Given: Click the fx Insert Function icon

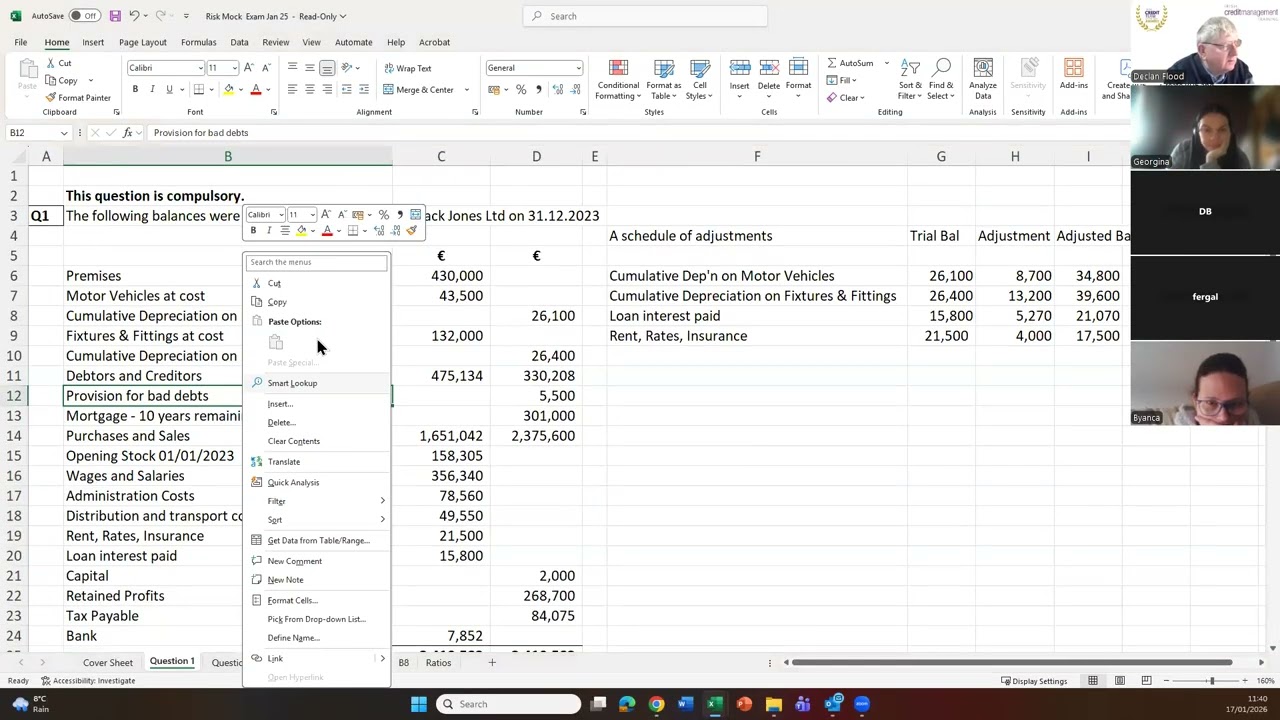Looking at the screenshot, I should click(x=127, y=133).
